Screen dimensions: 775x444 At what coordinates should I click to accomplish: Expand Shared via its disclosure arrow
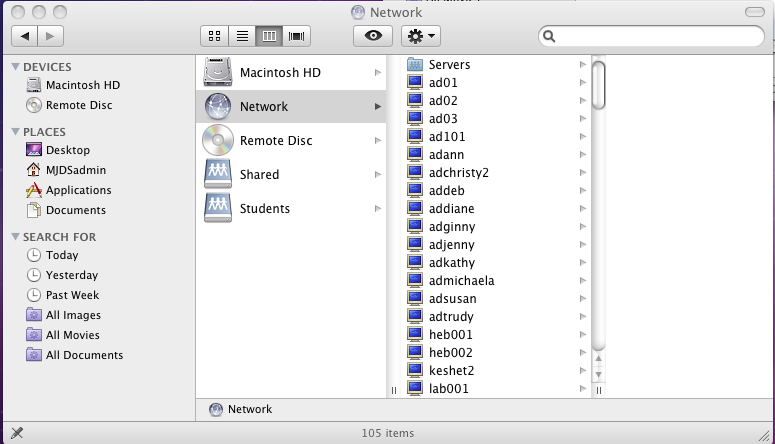coord(378,175)
